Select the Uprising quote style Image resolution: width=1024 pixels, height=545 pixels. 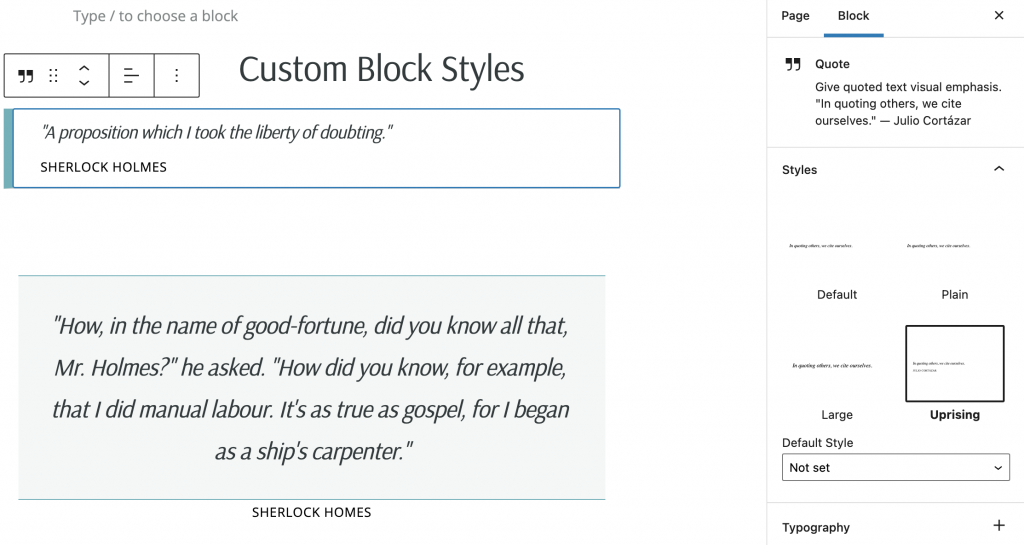point(954,374)
